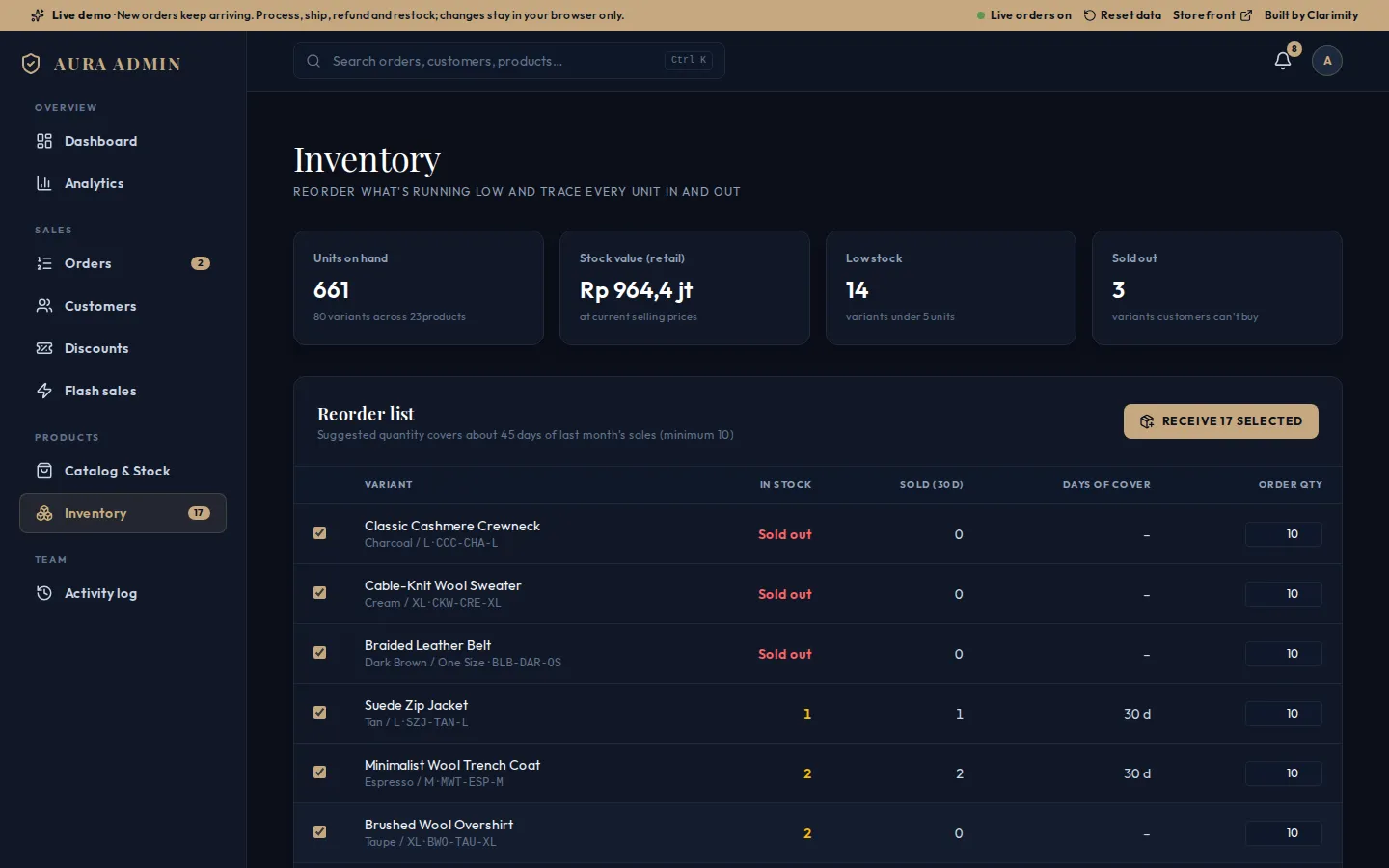Viewport: 1389px width, 868px height.
Task: Click the Catalog & Stock bag icon
Action: pos(44,471)
